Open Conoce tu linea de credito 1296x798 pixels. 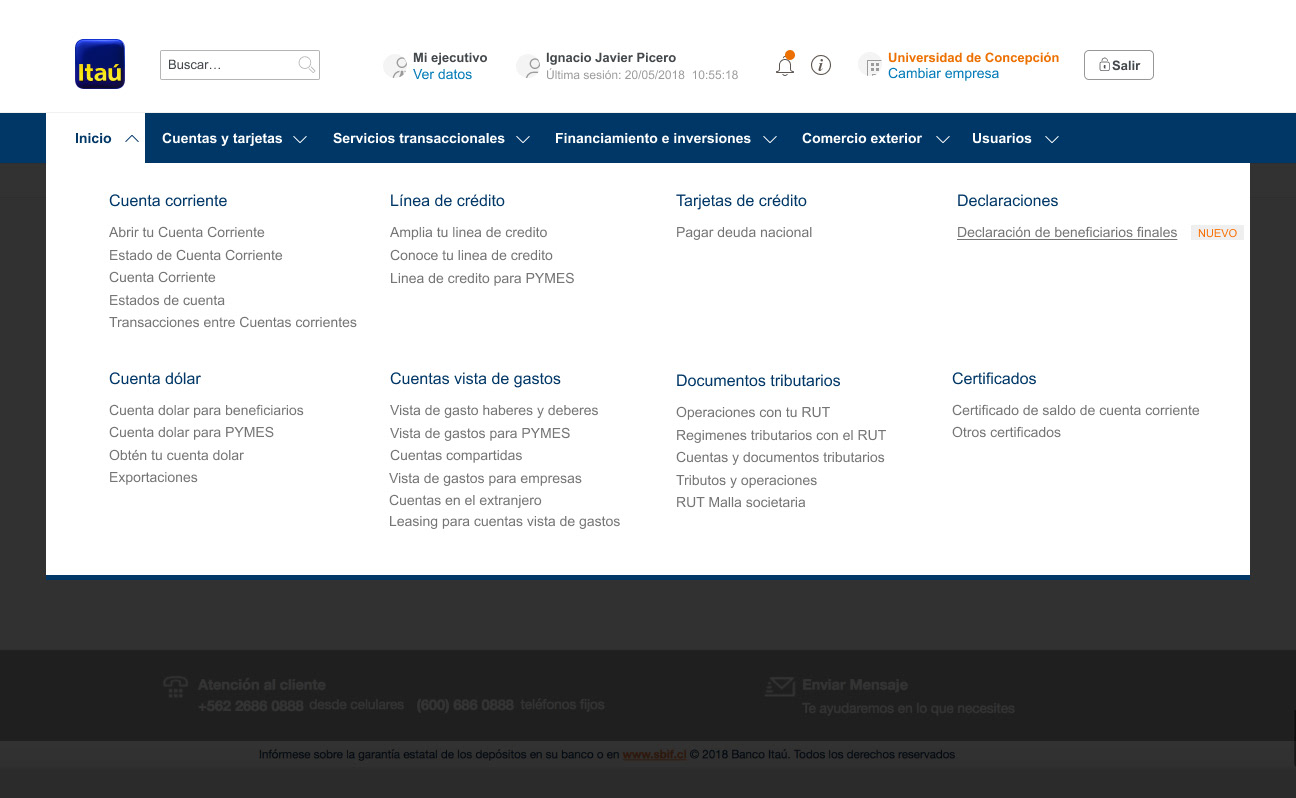coord(471,255)
